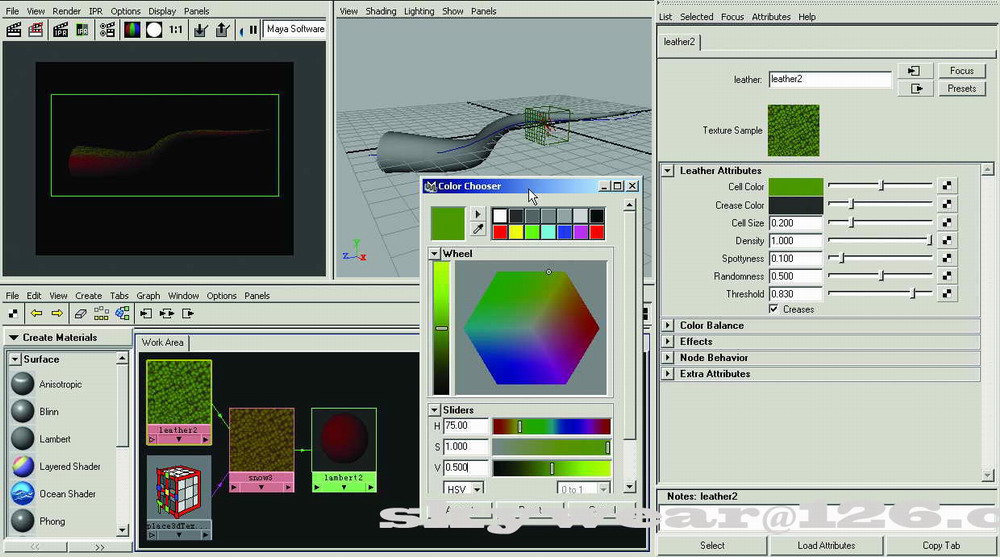Viewport: 1000px width, 557px height.
Task: Click the Keep Image icon in Render View
Action: pos(200,29)
